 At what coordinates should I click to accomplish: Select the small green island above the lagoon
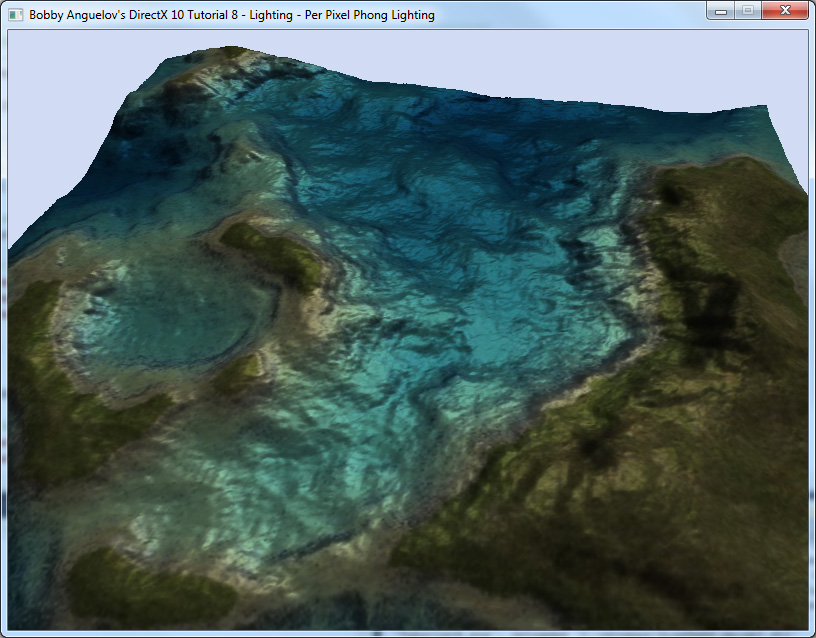pos(270,255)
